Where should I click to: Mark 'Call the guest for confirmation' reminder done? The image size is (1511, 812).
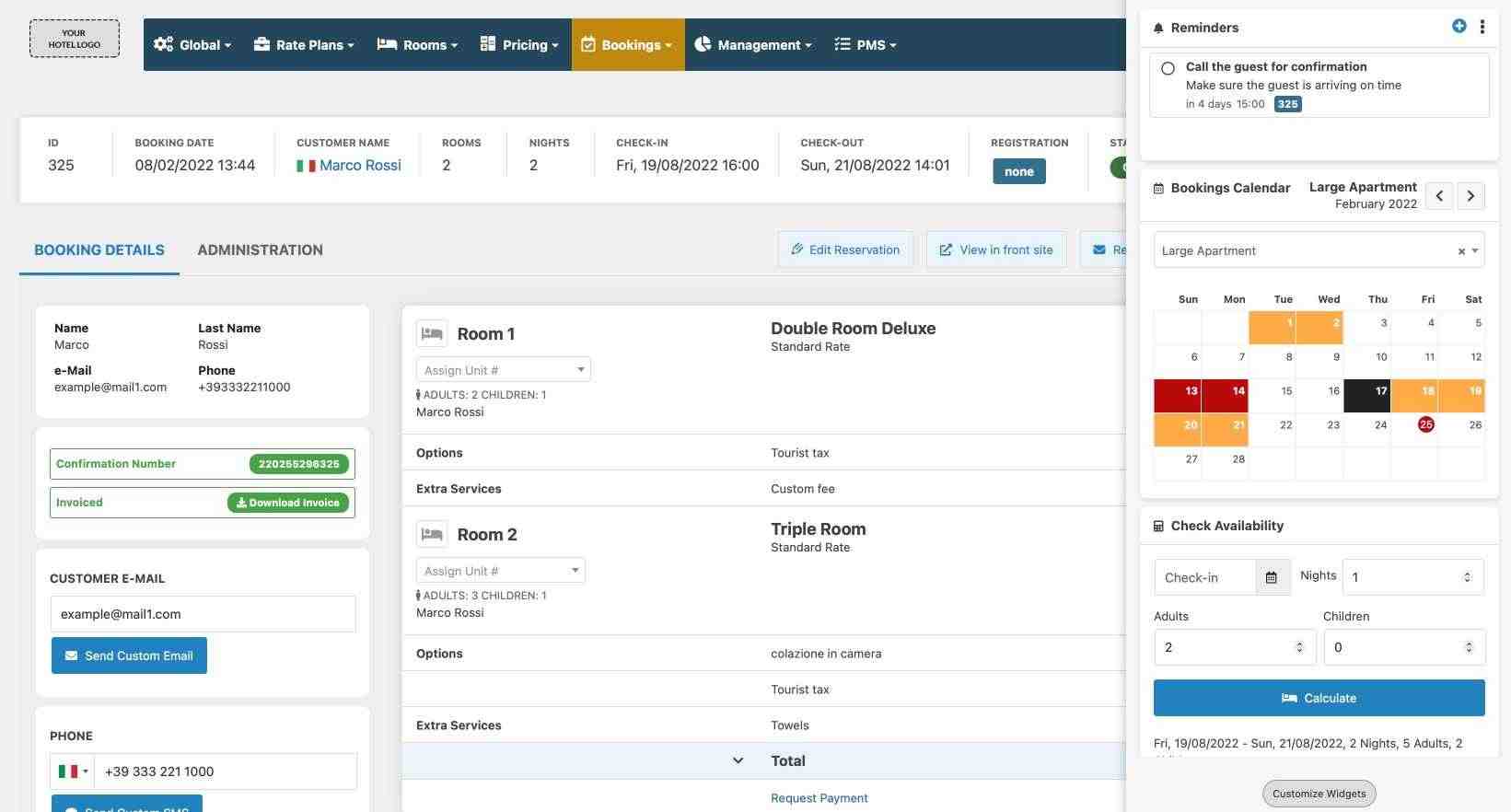[1168, 68]
